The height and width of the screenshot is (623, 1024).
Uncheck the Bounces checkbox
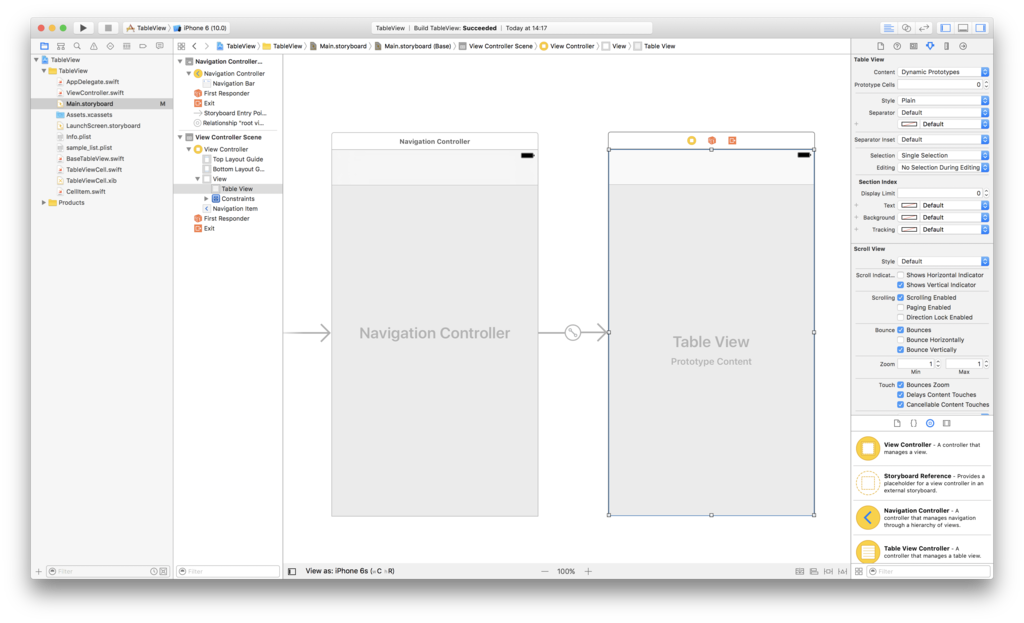[901, 330]
